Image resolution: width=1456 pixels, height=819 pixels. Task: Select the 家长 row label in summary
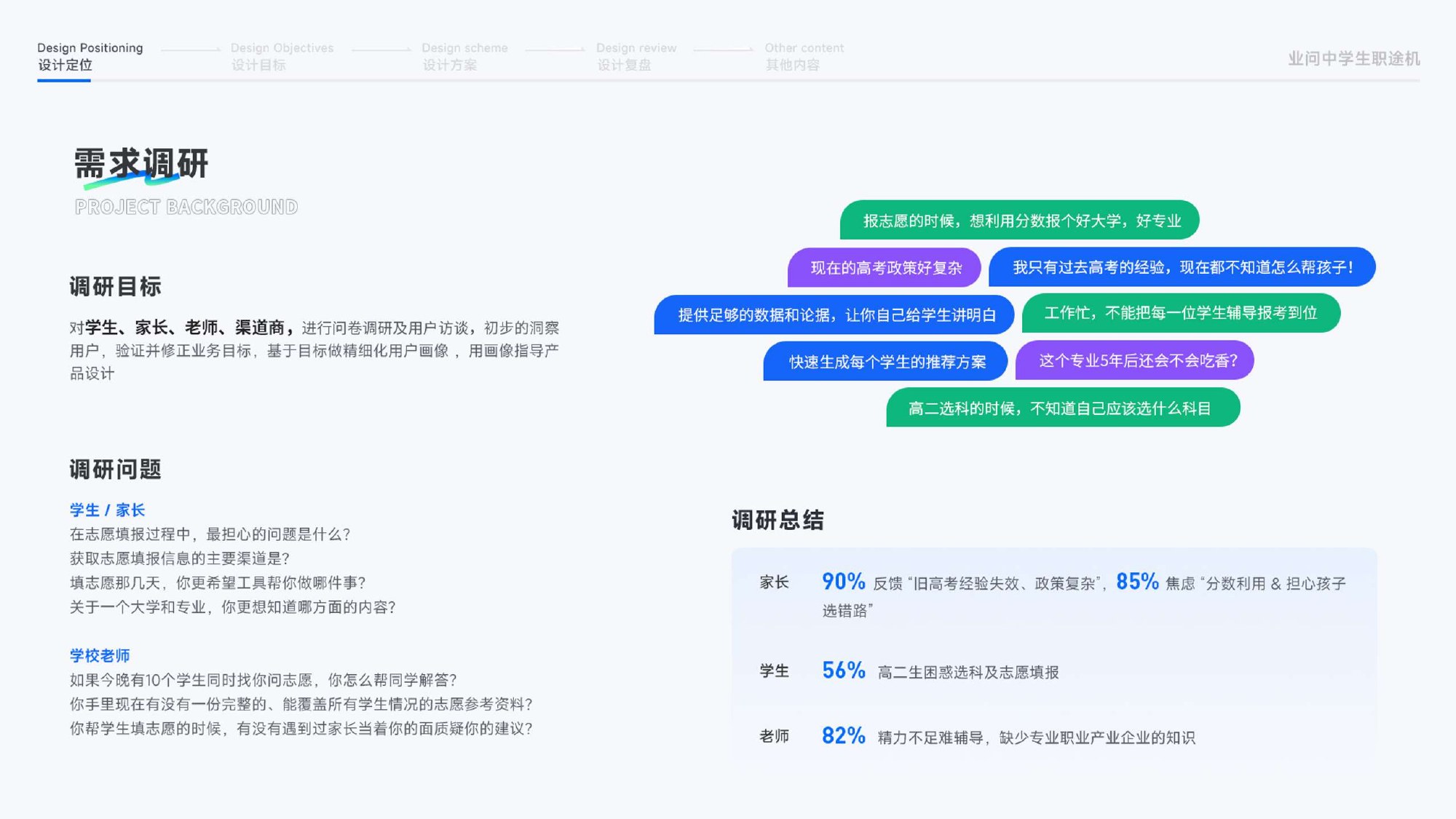[774, 582]
